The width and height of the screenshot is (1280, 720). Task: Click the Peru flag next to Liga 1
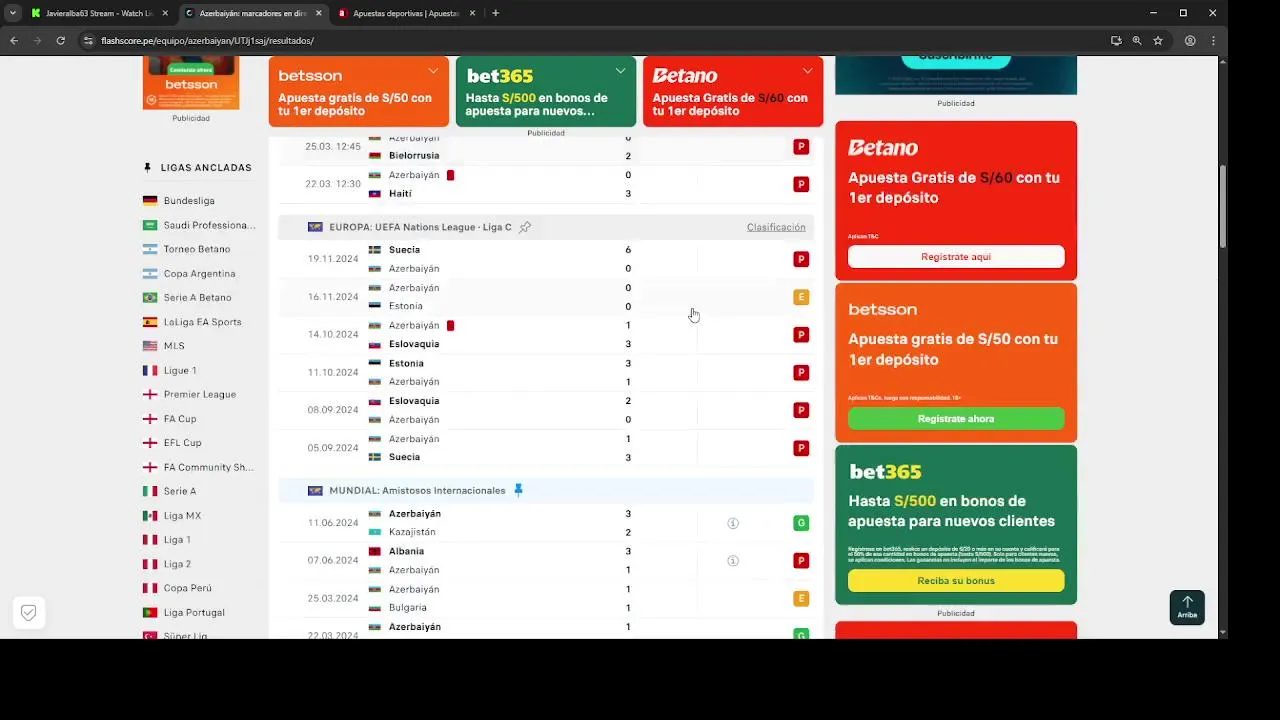(150, 540)
